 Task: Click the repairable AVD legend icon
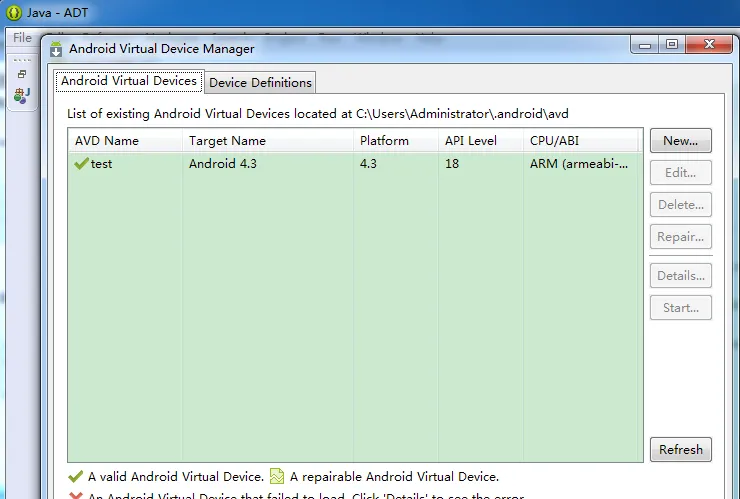point(277,477)
